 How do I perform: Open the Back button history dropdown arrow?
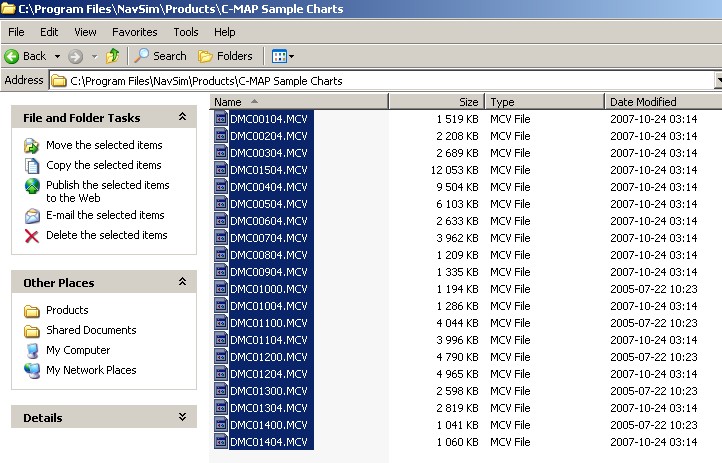[x=57, y=57]
